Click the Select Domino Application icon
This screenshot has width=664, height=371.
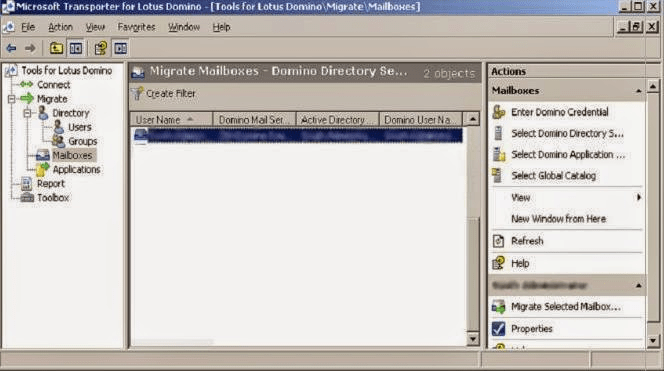[499, 154]
